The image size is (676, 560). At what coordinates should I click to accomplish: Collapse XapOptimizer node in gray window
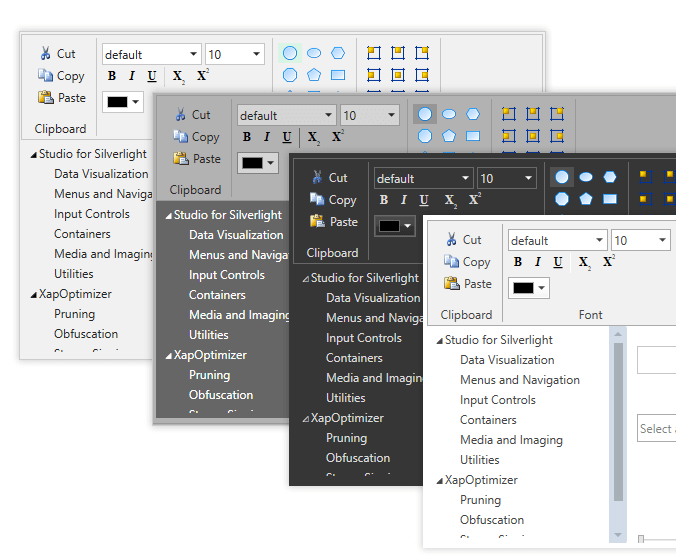(x=168, y=356)
